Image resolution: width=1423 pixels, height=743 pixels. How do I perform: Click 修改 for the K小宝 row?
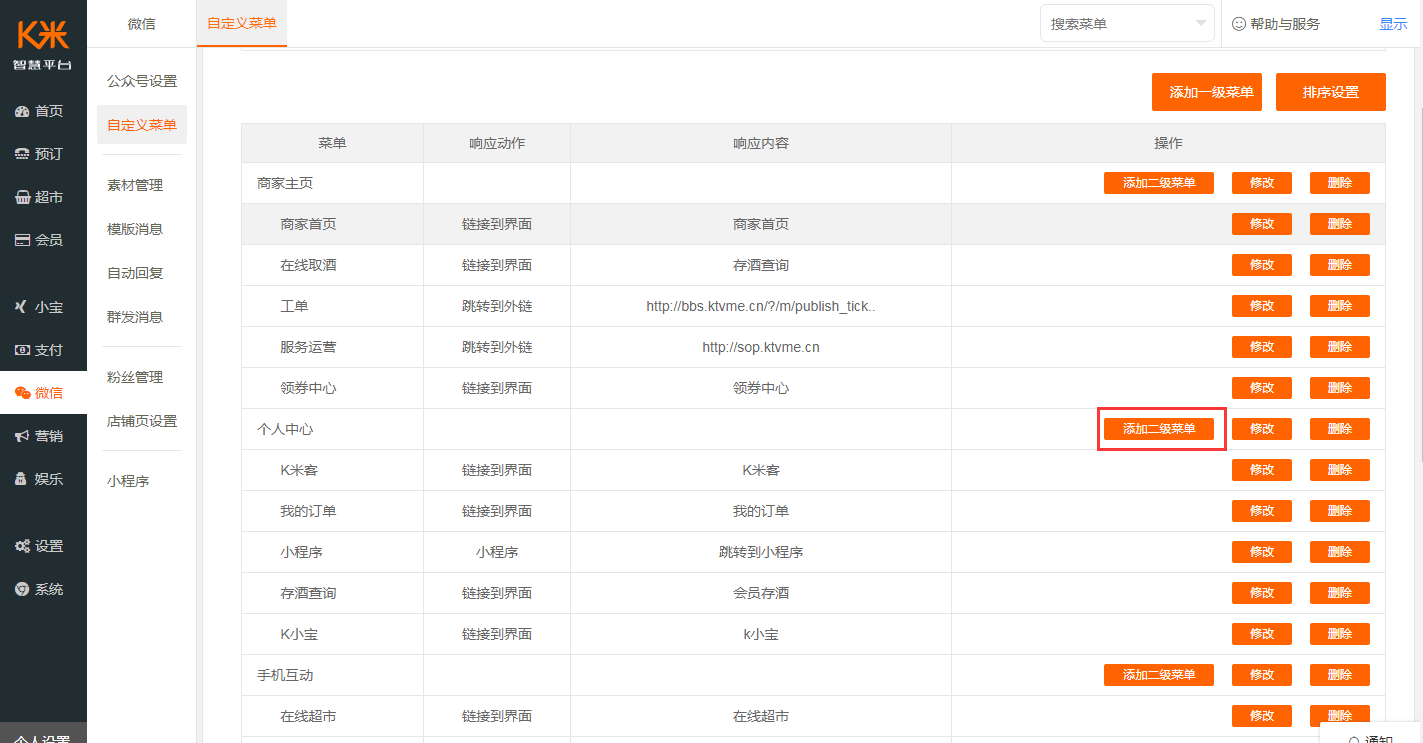point(1262,634)
